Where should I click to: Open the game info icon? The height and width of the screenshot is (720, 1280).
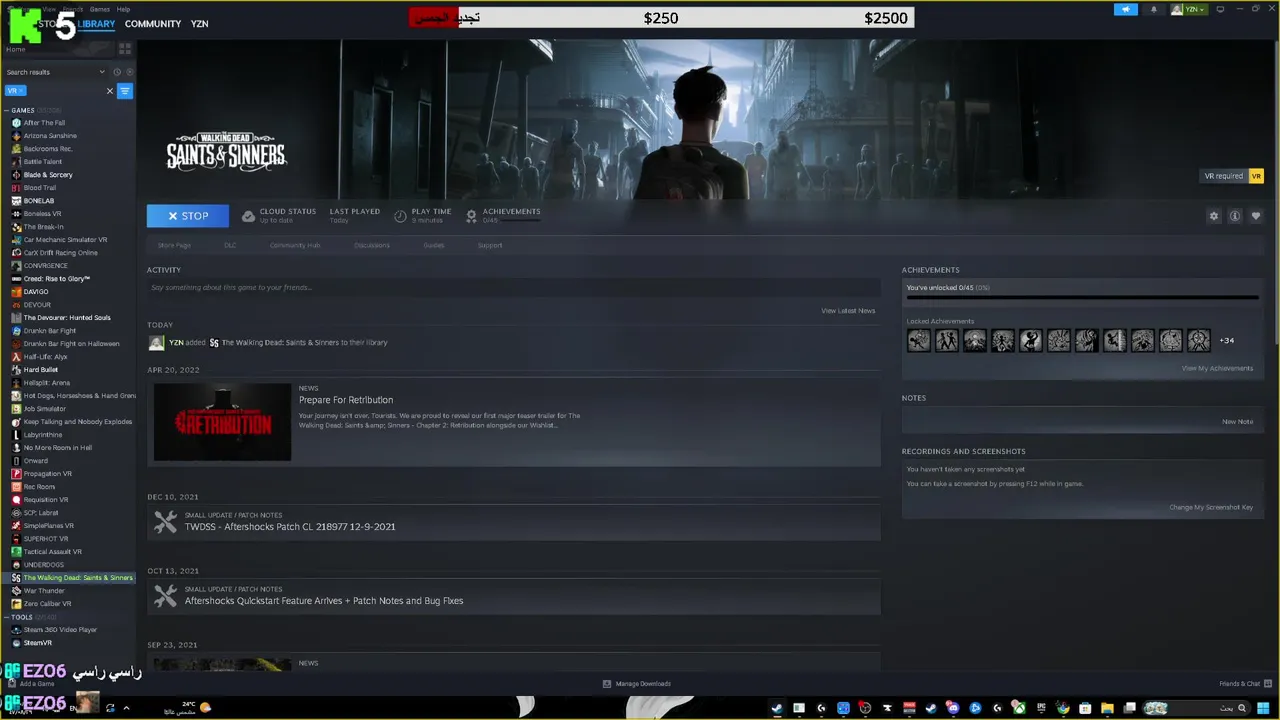click(x=1235, y=216)
